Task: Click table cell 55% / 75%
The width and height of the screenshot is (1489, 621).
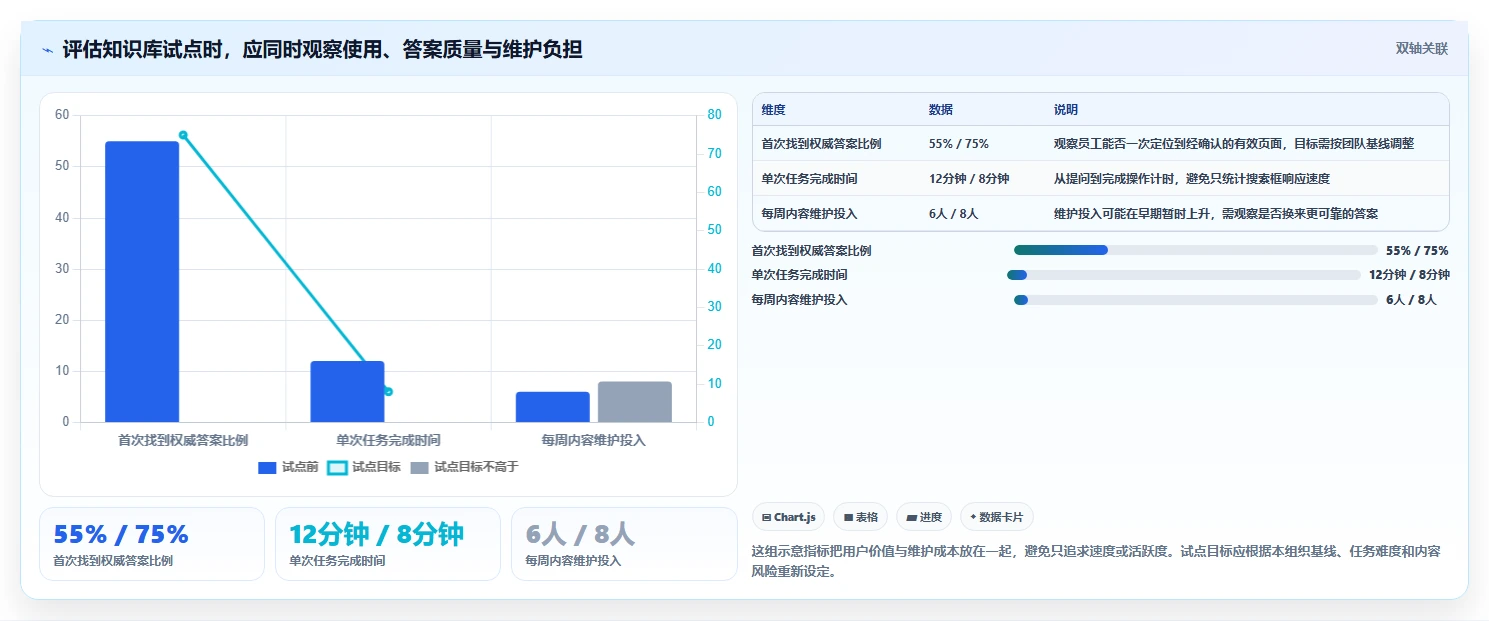Action: 958,144
